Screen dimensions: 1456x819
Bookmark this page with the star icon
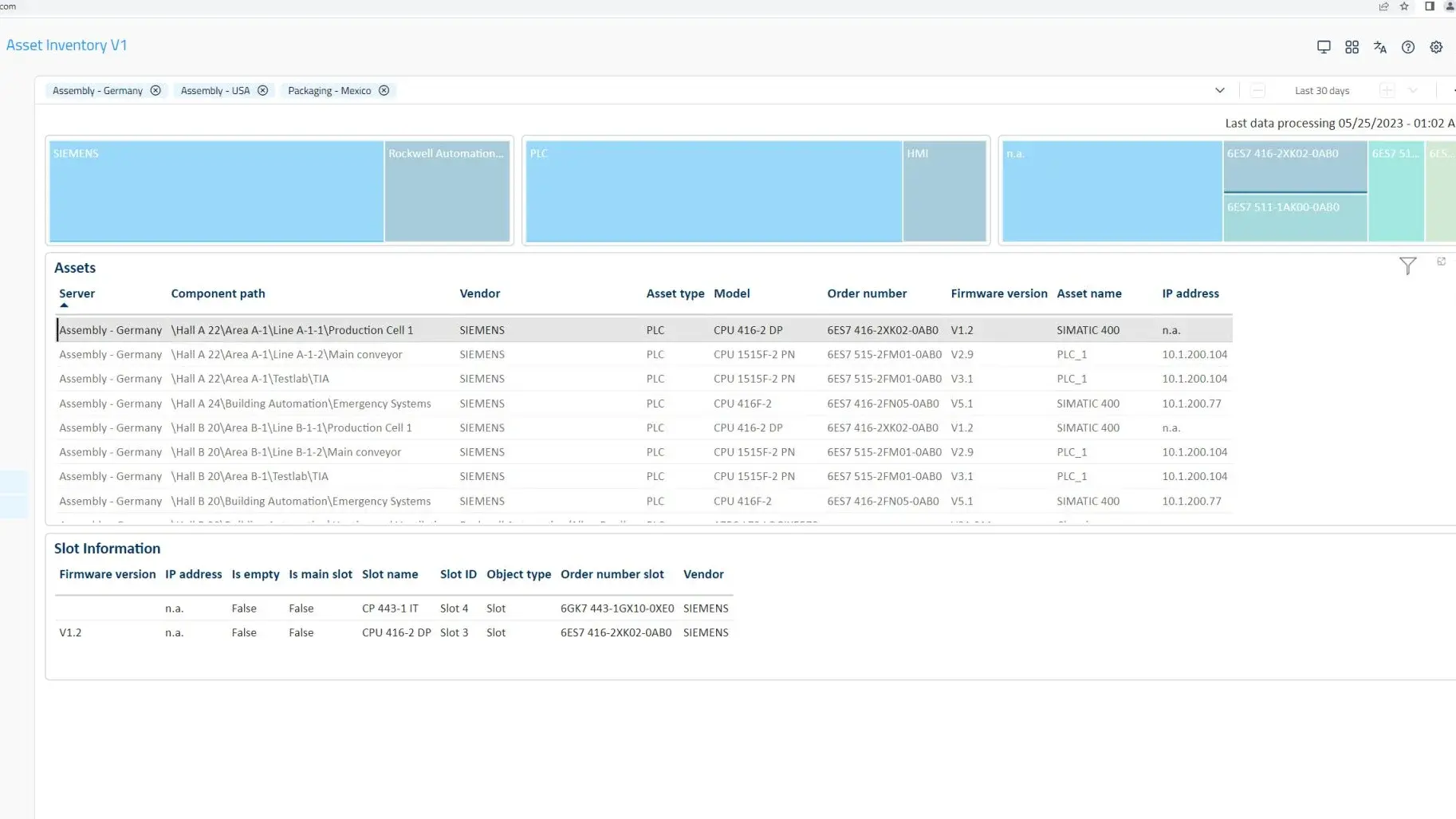pyautogui.click(x=1404, y=6)
